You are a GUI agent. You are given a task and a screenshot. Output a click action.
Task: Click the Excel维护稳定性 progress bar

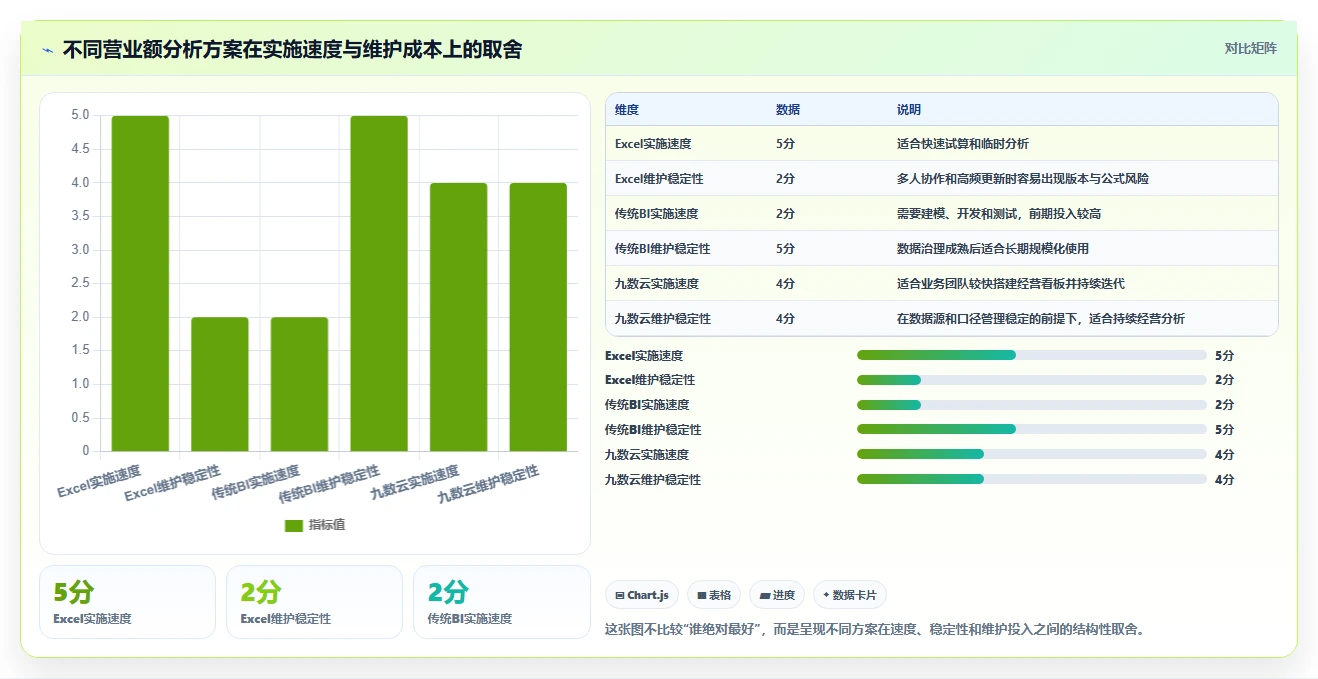(x=1031, y=380)
